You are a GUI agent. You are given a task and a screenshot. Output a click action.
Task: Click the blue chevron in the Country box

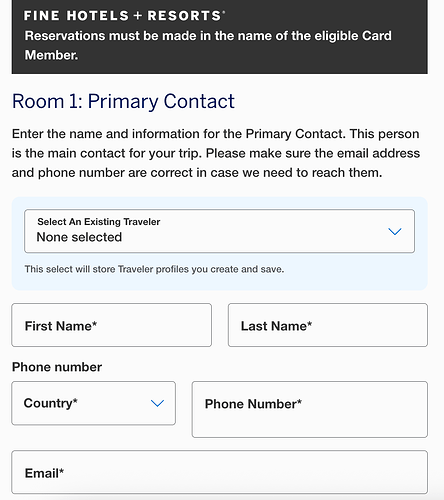tap(157, 403)
